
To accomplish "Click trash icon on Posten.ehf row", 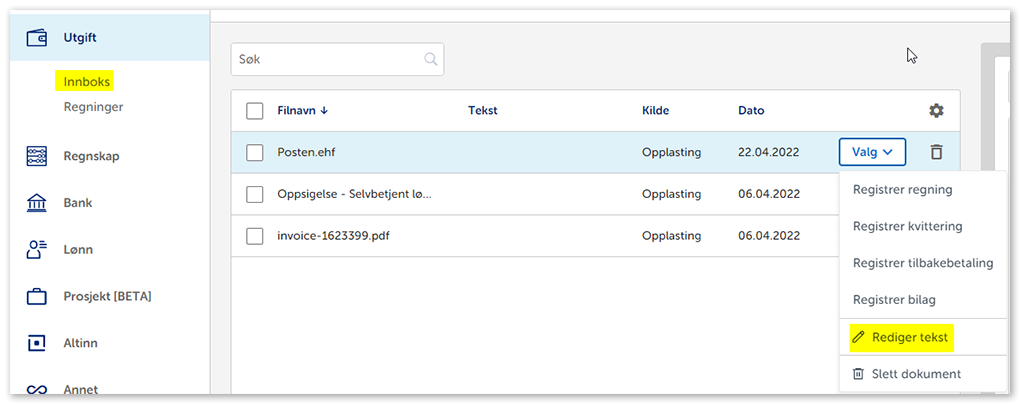I will click(936, 152).
